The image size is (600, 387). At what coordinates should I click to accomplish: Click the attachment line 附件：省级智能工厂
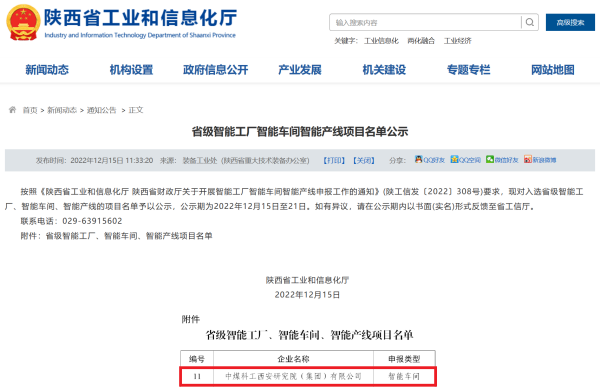(116, 236)
